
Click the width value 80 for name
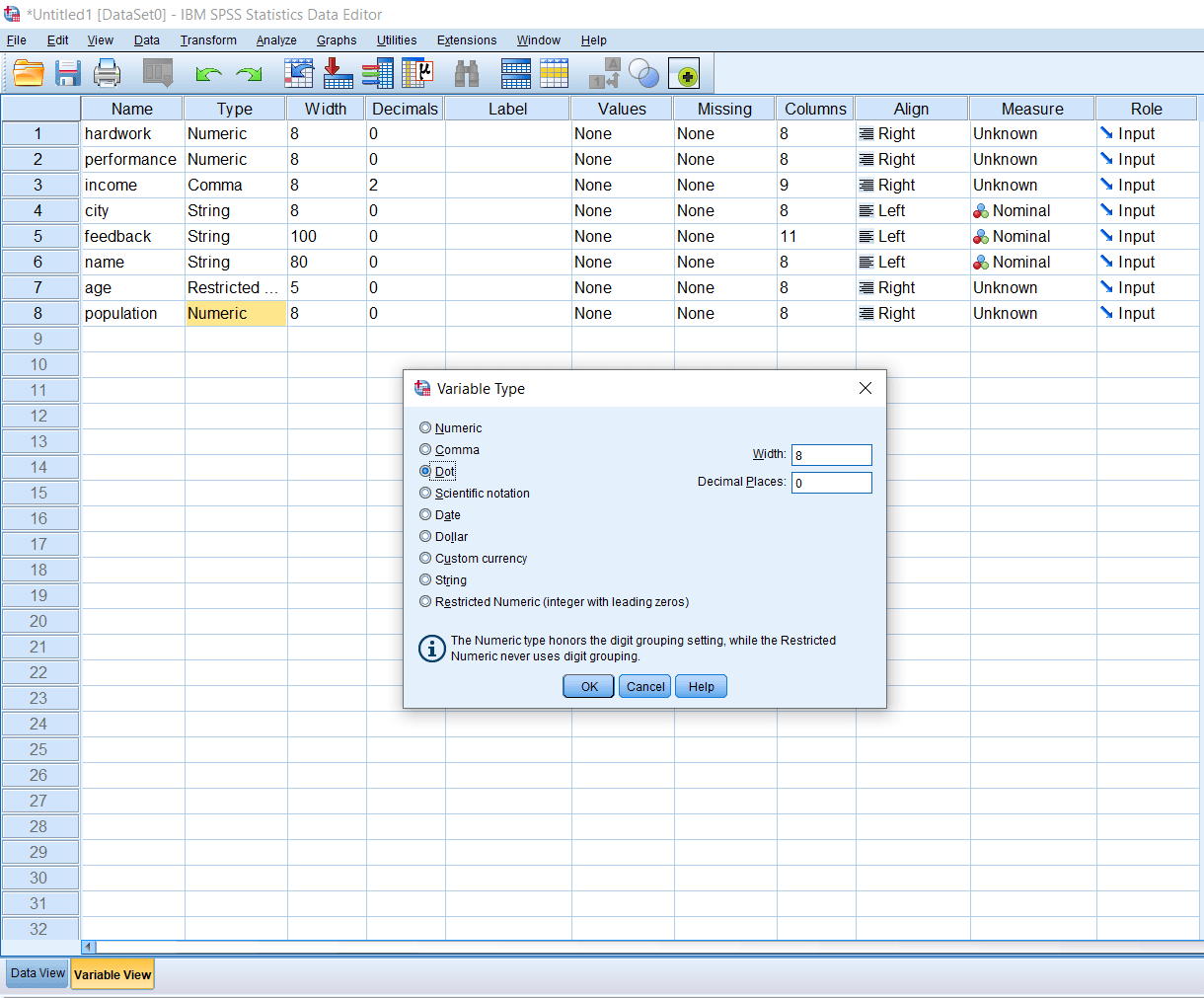pos(327,263)
